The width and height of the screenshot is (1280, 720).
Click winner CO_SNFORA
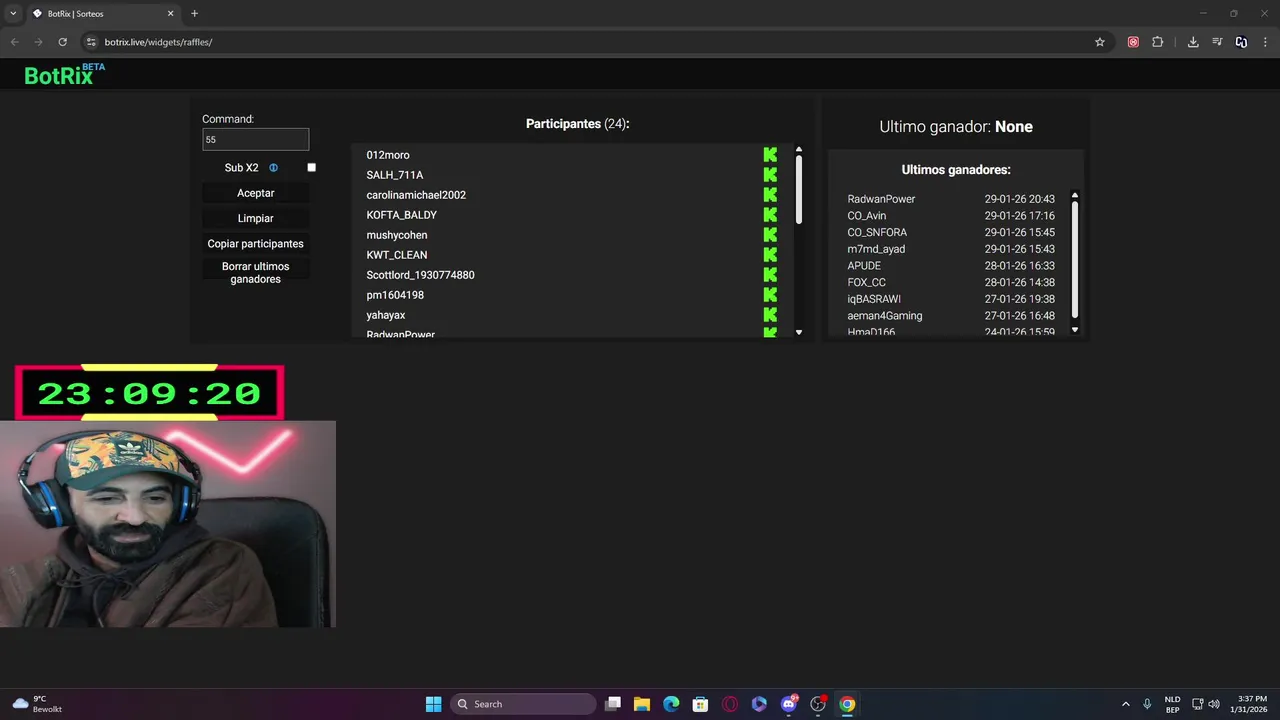point(877,232)
